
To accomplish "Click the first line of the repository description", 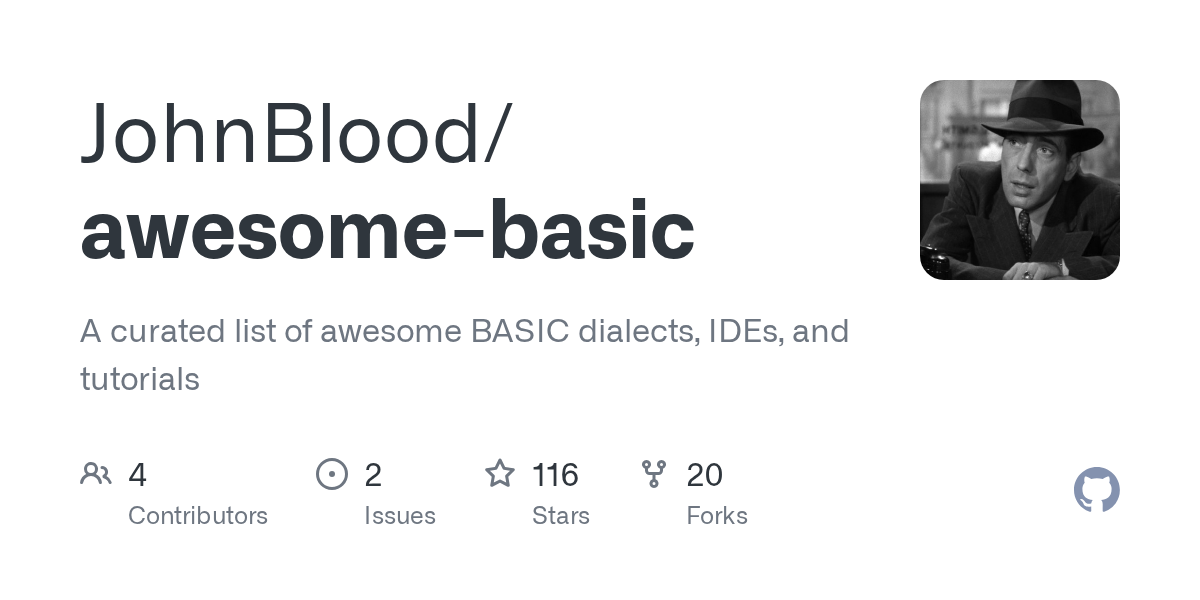I will pyautogui.click(x=464, y=331).
